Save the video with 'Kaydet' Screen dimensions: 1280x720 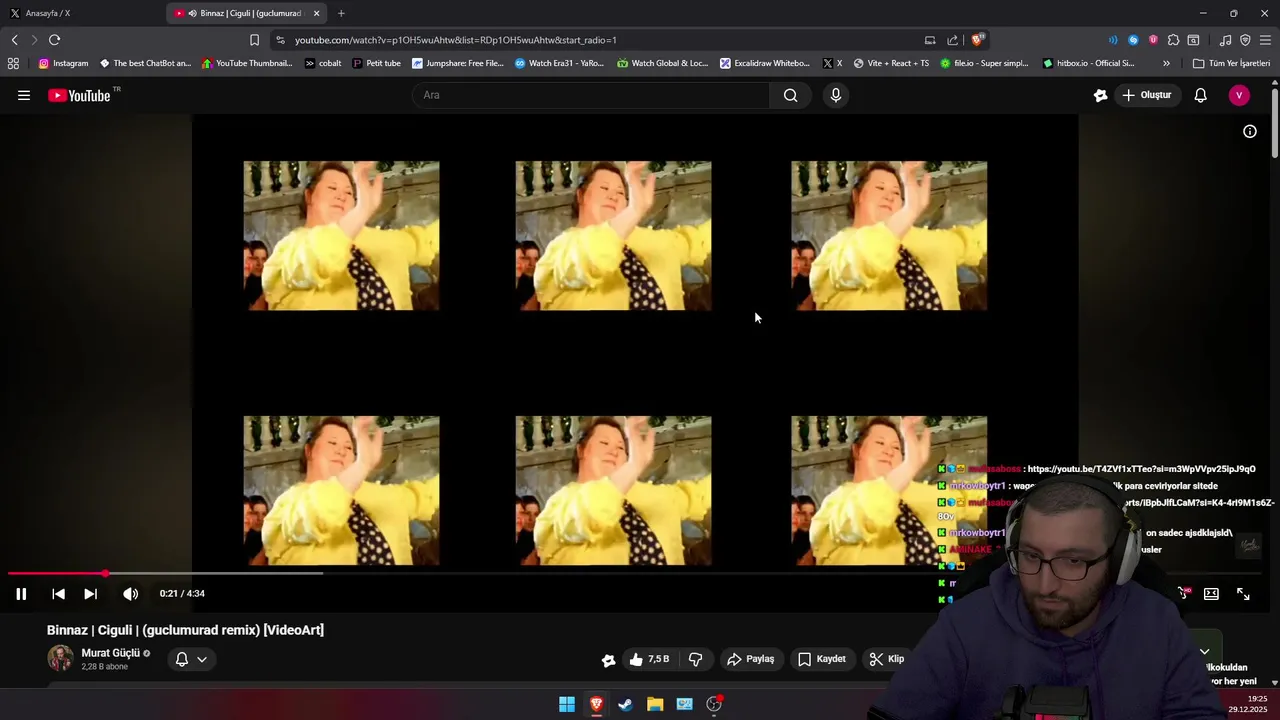(822, 659)
